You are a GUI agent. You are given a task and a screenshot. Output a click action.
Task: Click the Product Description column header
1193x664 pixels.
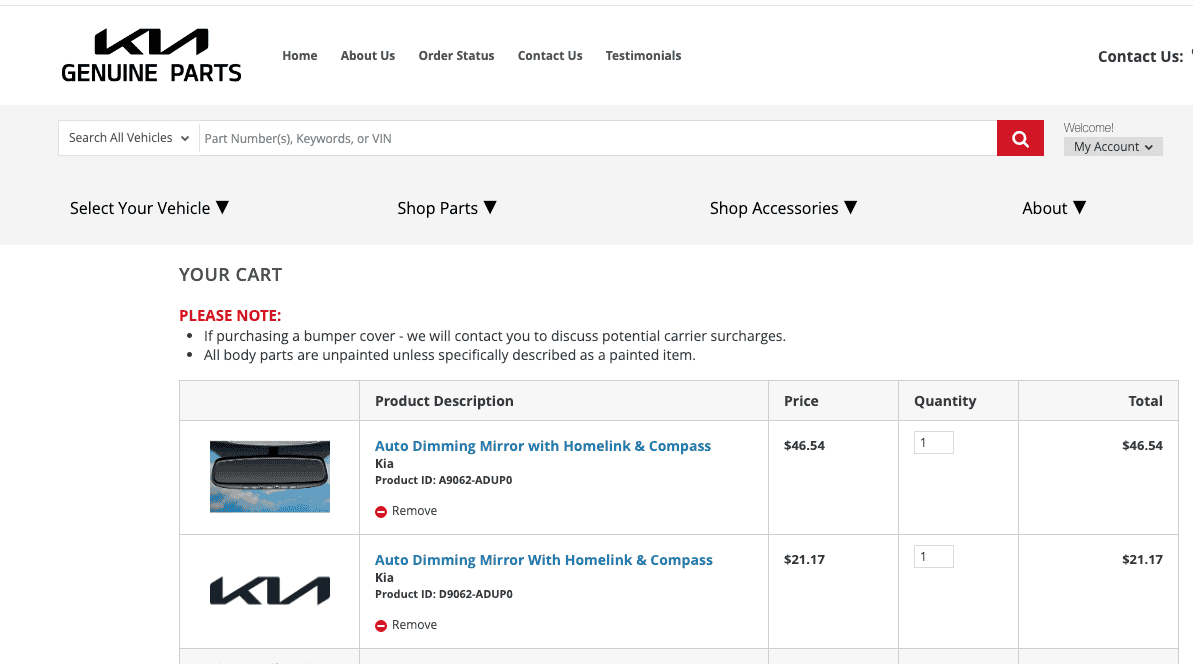tap(444, 401)
